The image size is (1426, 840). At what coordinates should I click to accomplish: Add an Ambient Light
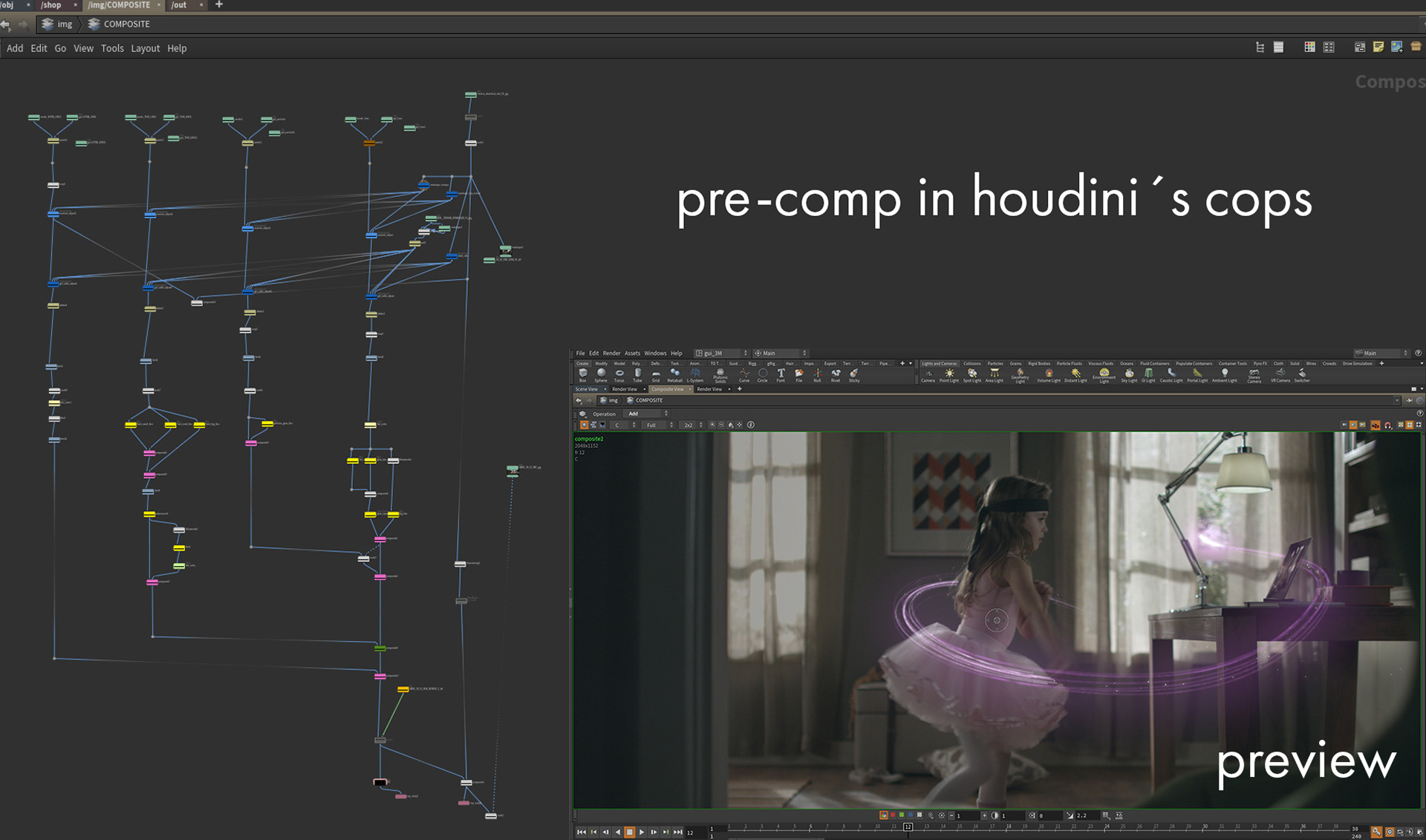pos(1224,375)
